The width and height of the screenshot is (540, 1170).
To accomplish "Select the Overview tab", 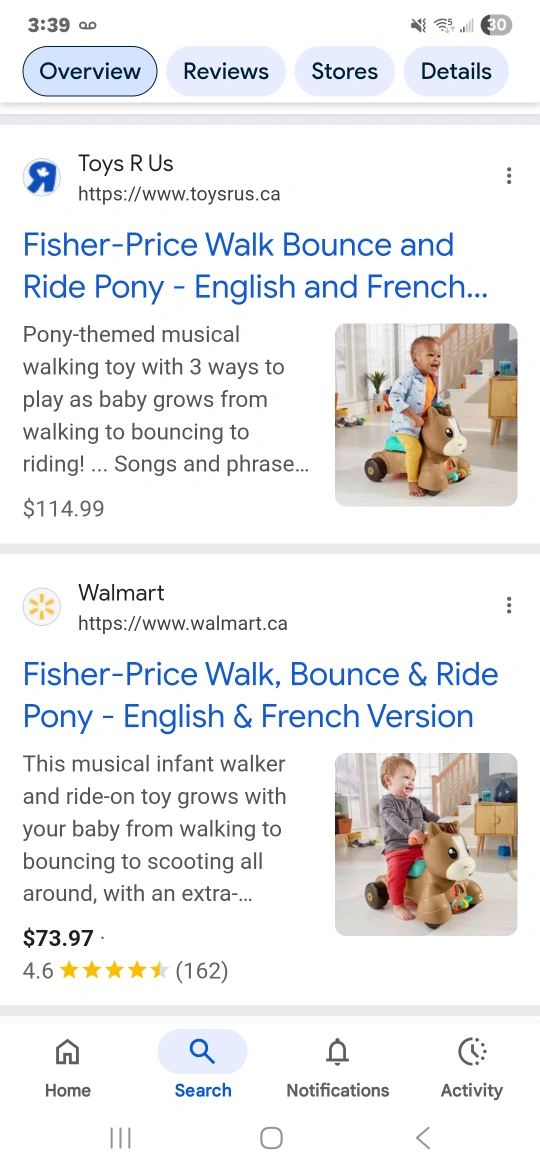I will coord(90,72).
